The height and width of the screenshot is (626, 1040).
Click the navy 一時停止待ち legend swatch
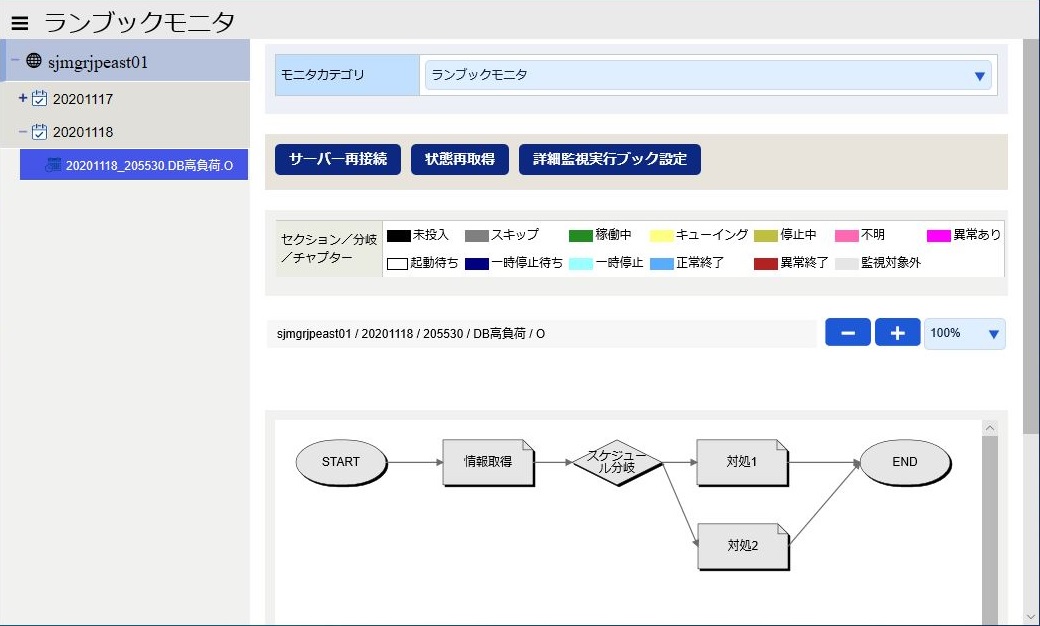click(x=477, y=264)
